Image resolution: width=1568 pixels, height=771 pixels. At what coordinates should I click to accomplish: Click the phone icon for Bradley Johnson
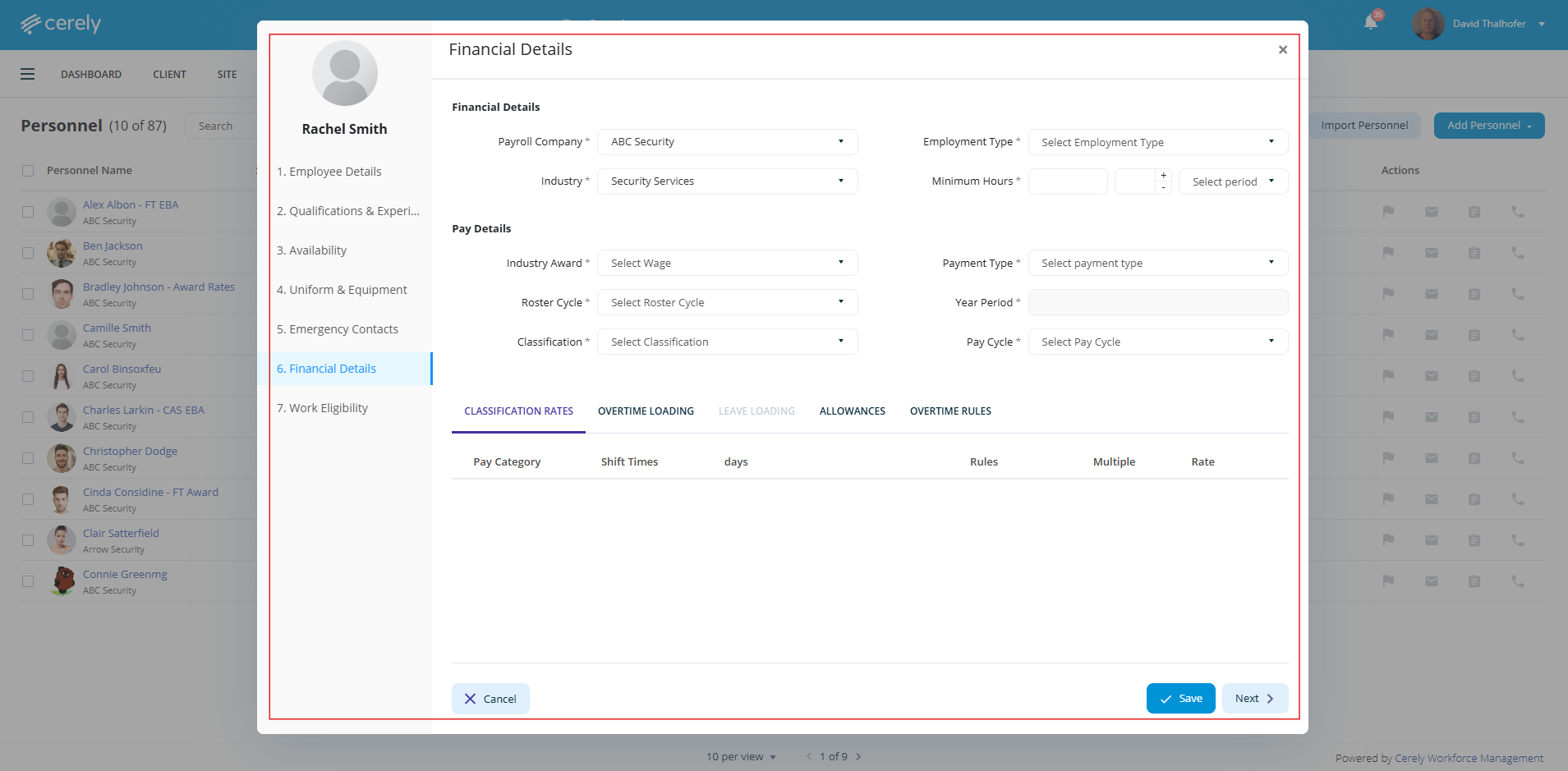click(x=1518, y=294)
